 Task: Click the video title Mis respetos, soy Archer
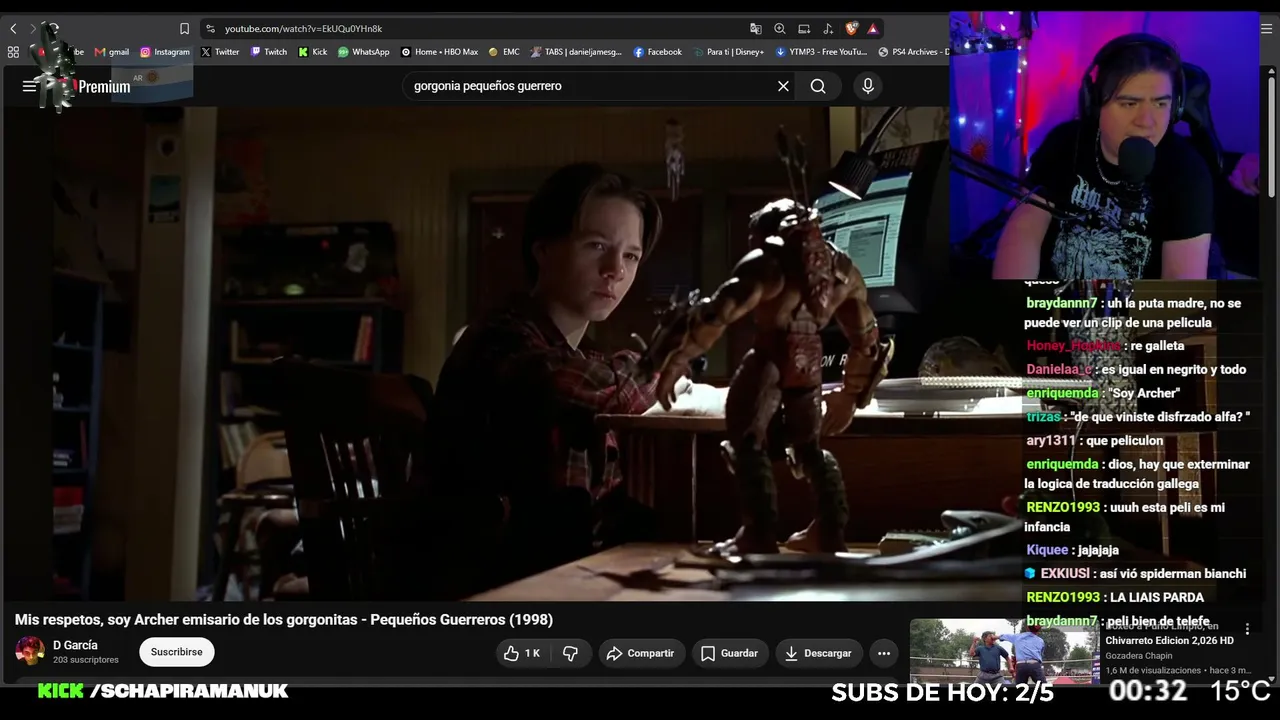click(x=284, y=620)
